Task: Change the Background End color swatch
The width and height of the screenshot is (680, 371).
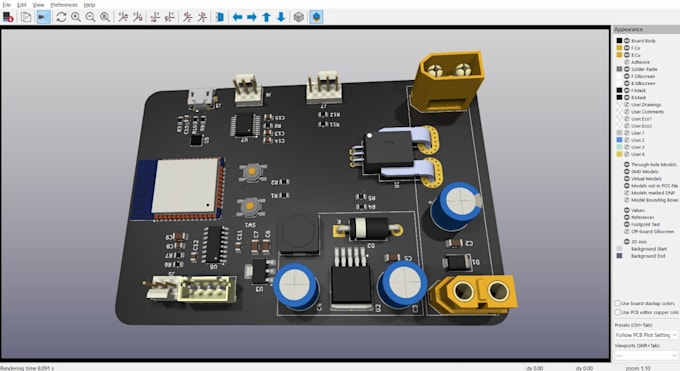Action: [x=619, y=256]
